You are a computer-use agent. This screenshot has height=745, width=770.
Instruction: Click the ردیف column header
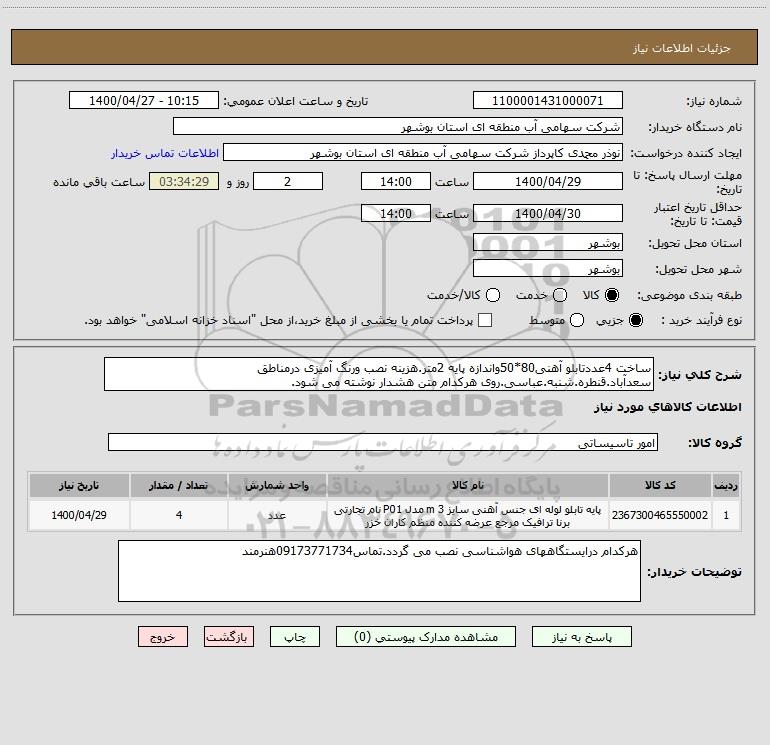(x=726, y=485)
